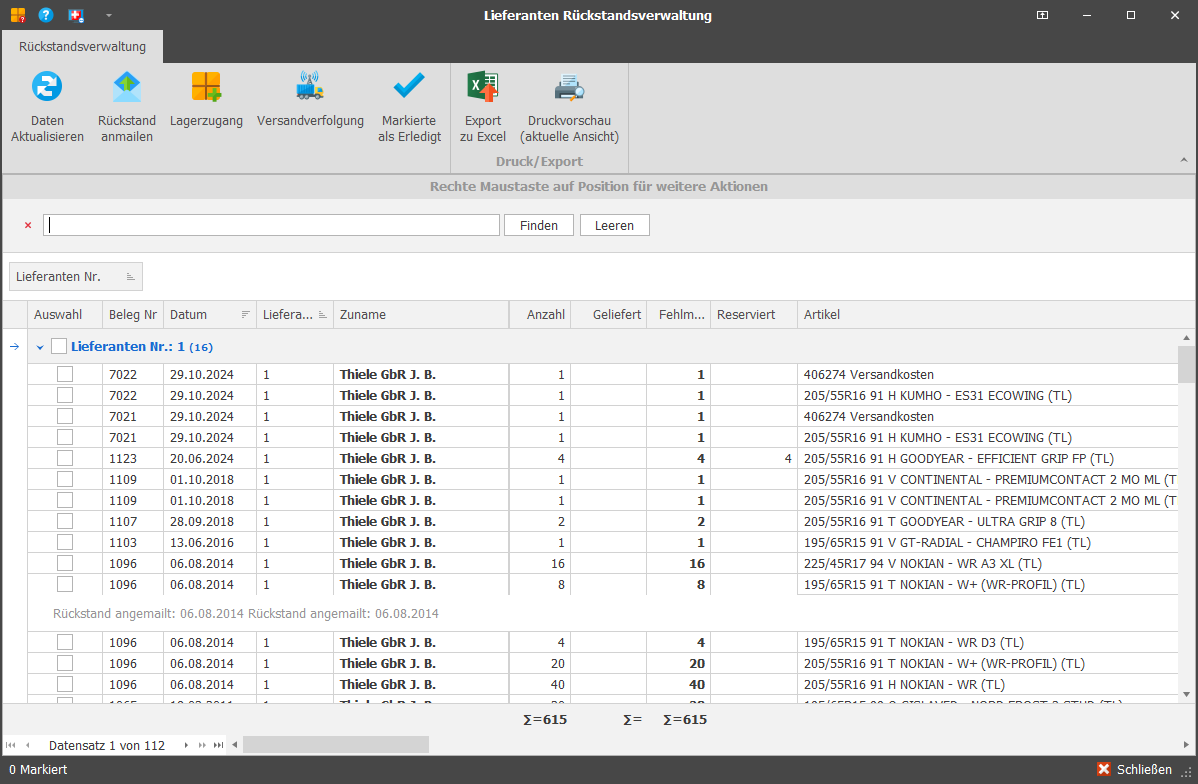Click Reserviert value 4 in Beleg 1123 row

753,458
